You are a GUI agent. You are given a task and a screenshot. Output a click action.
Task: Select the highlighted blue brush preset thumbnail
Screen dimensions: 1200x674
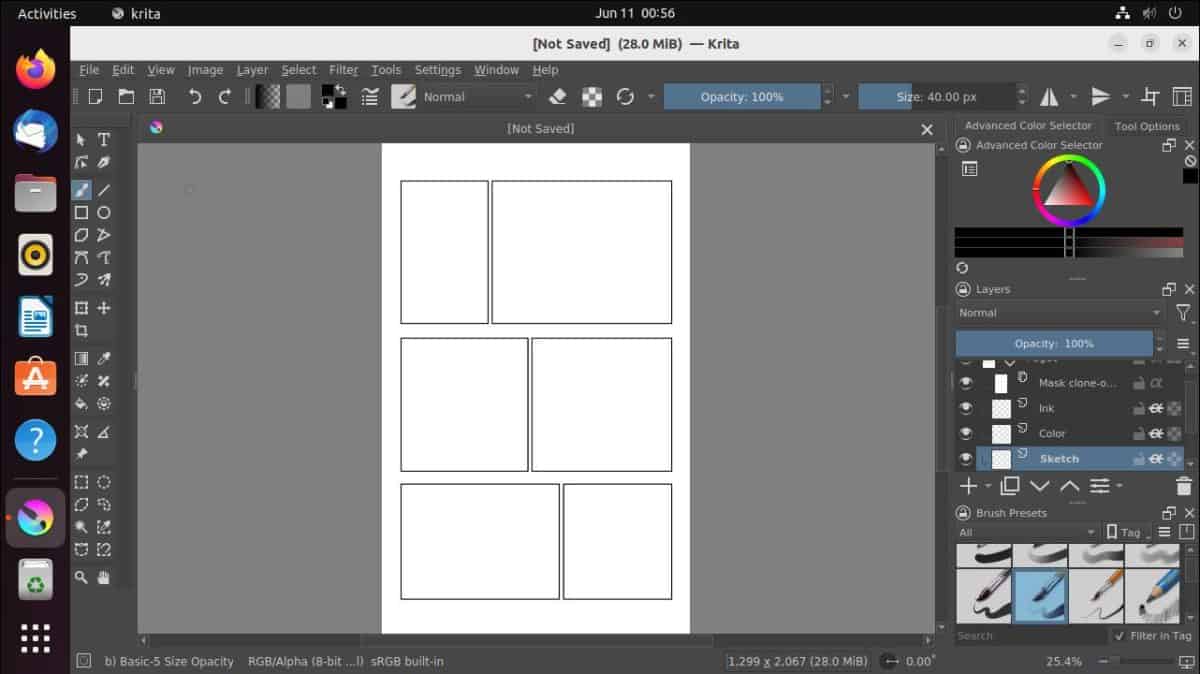pyautogui.click(x=1040, y=593)
